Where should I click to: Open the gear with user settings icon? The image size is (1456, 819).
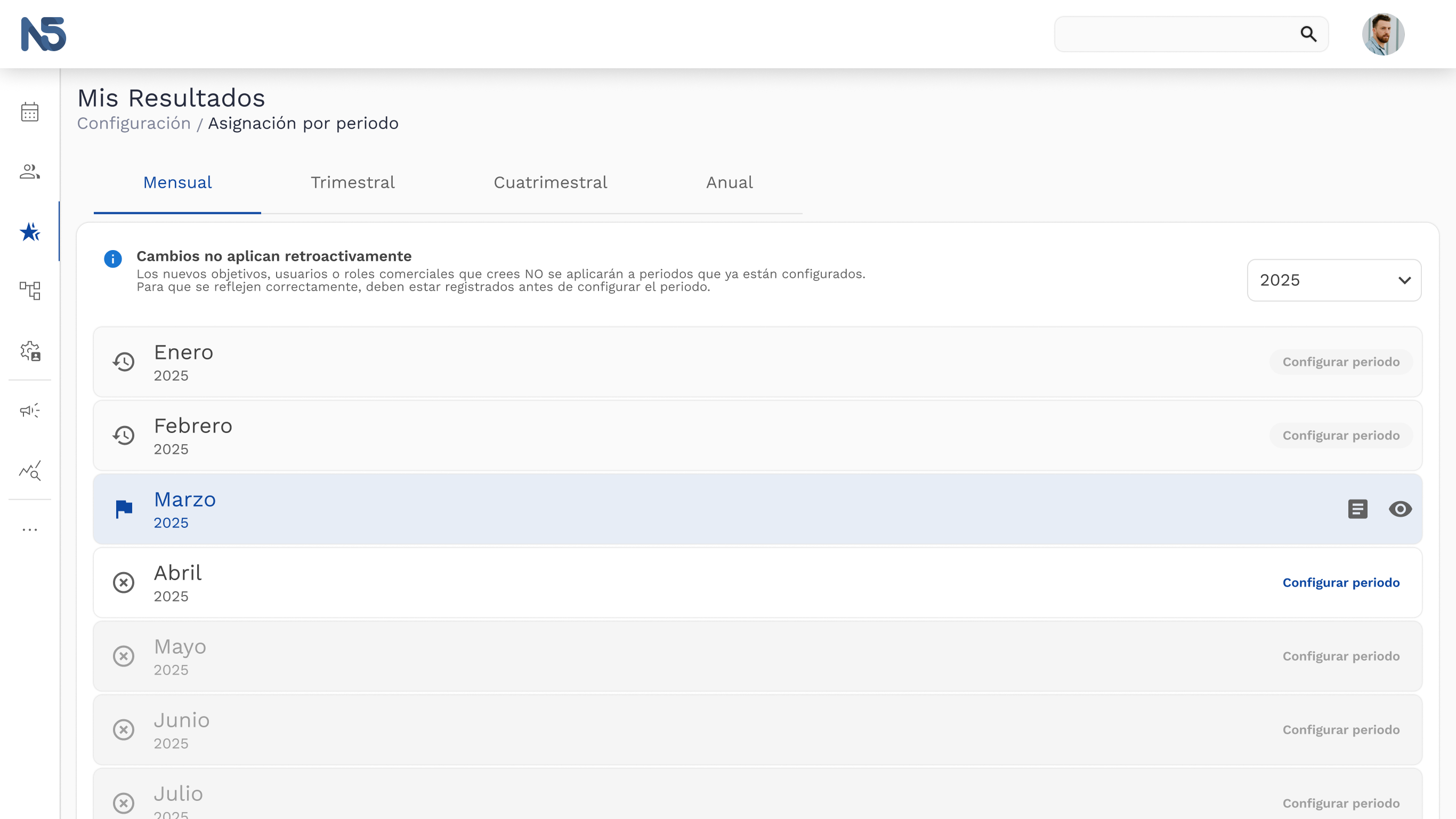pyautogui.click(x=30, y=351)
